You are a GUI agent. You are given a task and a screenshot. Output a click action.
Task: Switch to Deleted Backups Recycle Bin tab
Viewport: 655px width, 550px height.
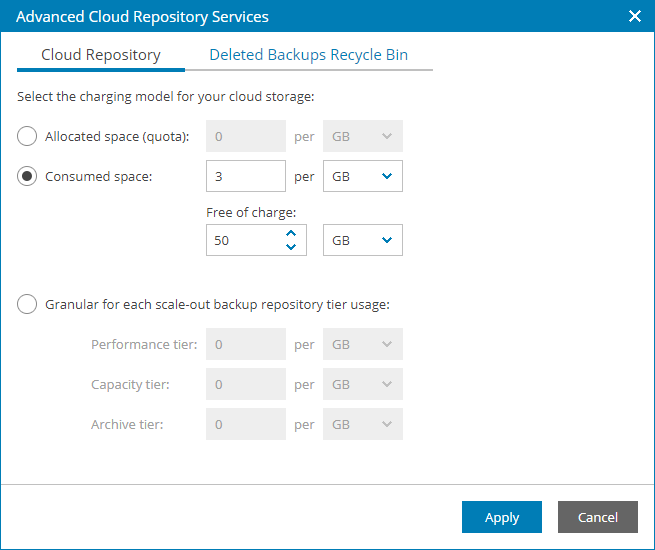pos(308,55)
